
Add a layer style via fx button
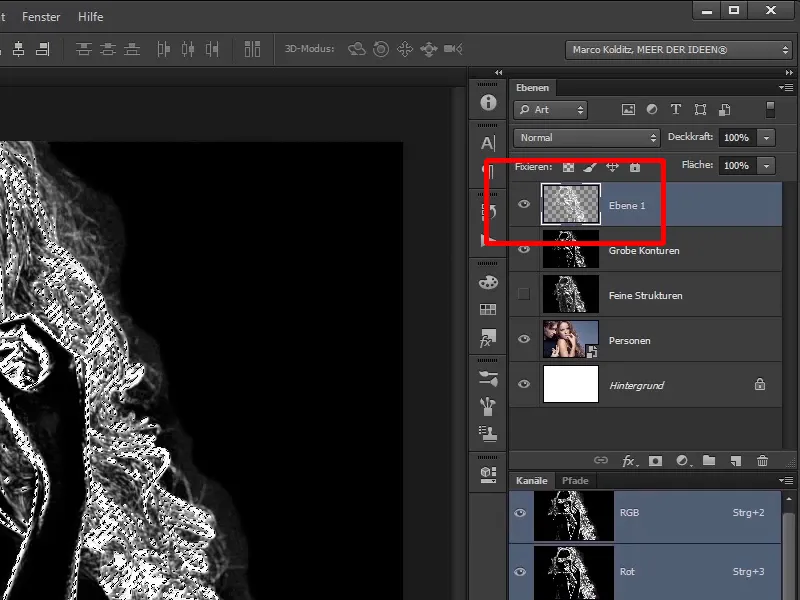pos(629,461)
